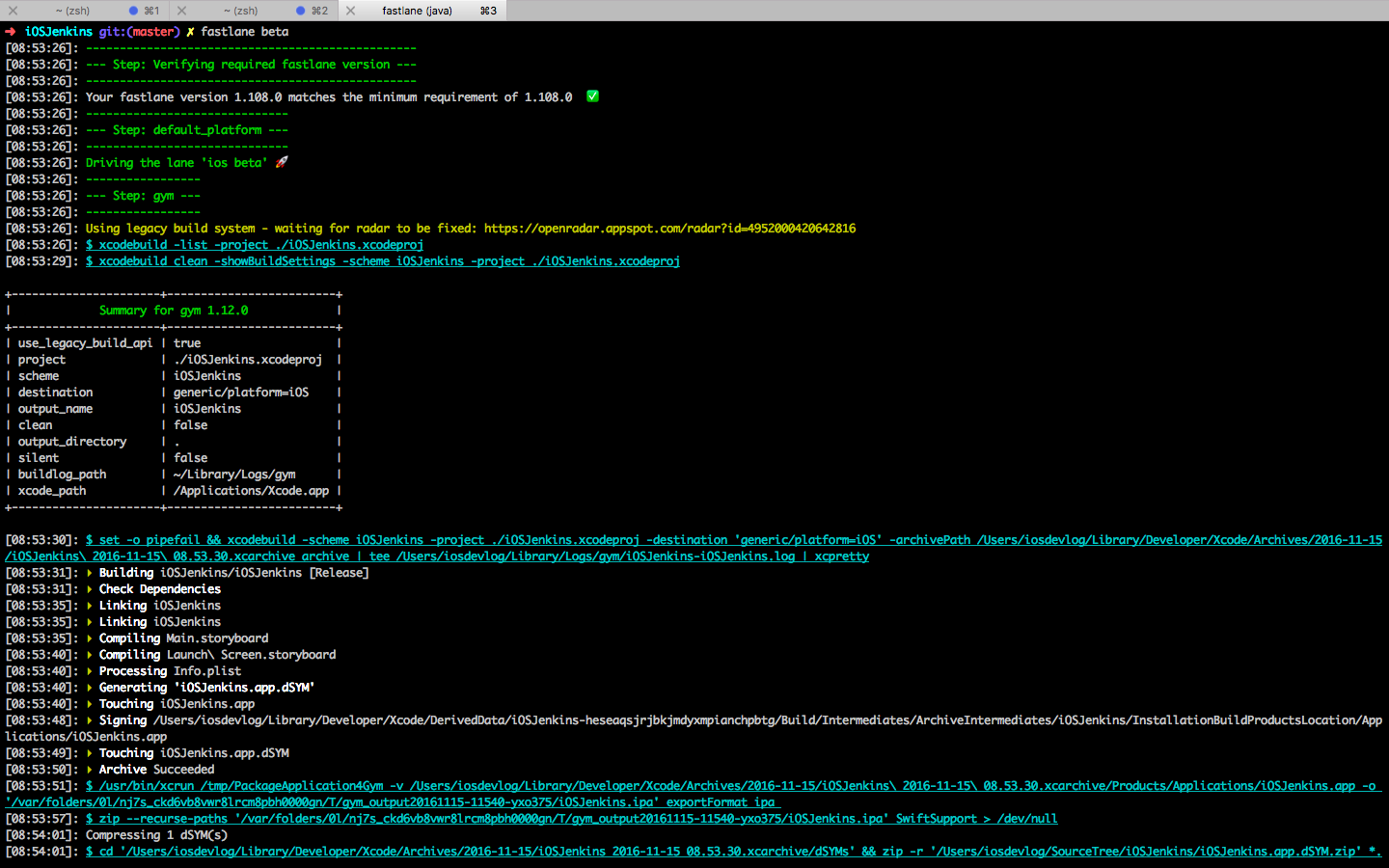This screenshot has width=1389, height=868.
Task: Close the fastlane (java) tab
Action: click(x=350, y=11)
